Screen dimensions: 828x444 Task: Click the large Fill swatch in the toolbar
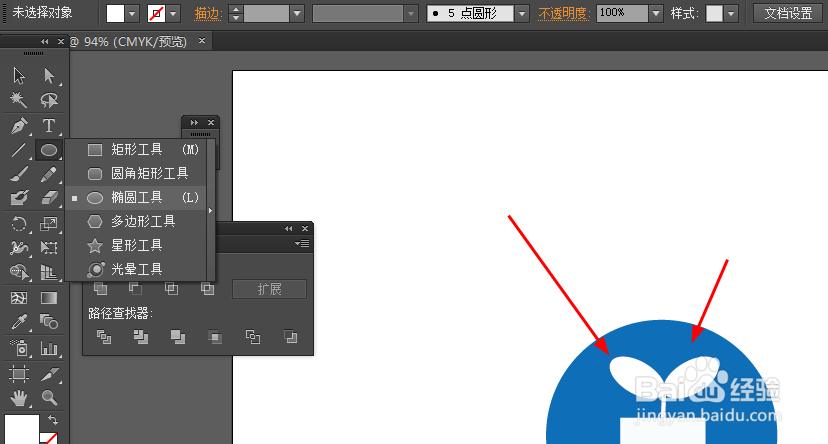pos(22,429)
